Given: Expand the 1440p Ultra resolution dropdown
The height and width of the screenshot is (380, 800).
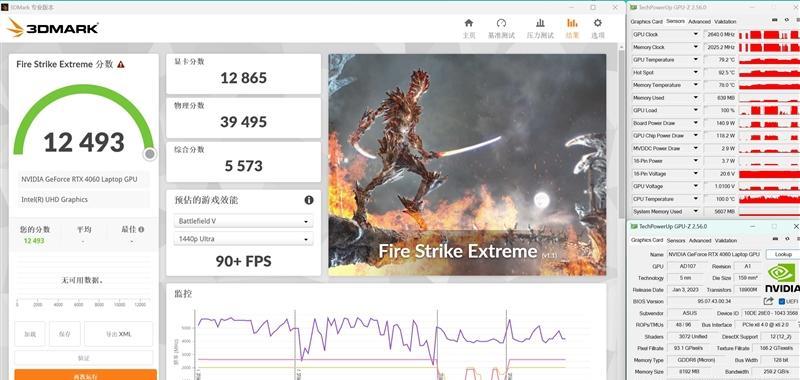Looking at the screenshot, I should click(243, 239).
